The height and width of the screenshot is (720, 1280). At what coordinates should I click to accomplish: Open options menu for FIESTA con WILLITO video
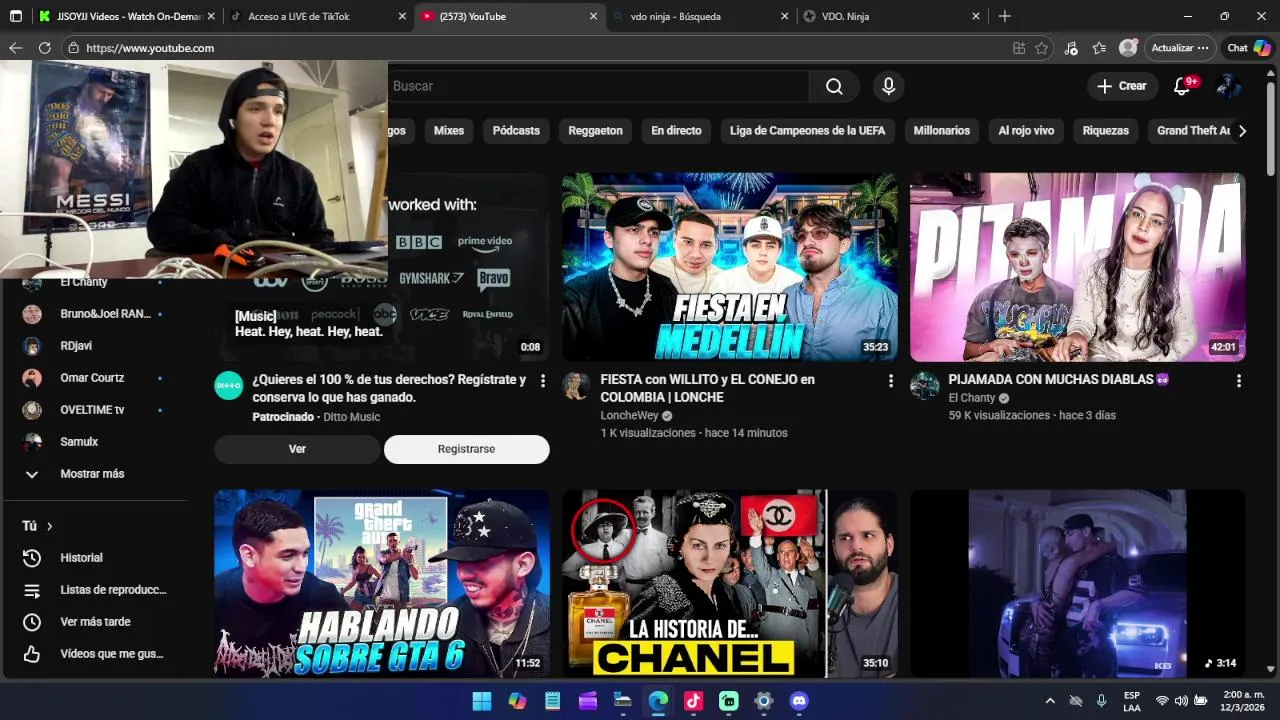pyautogui.click(x=891, y=381)
